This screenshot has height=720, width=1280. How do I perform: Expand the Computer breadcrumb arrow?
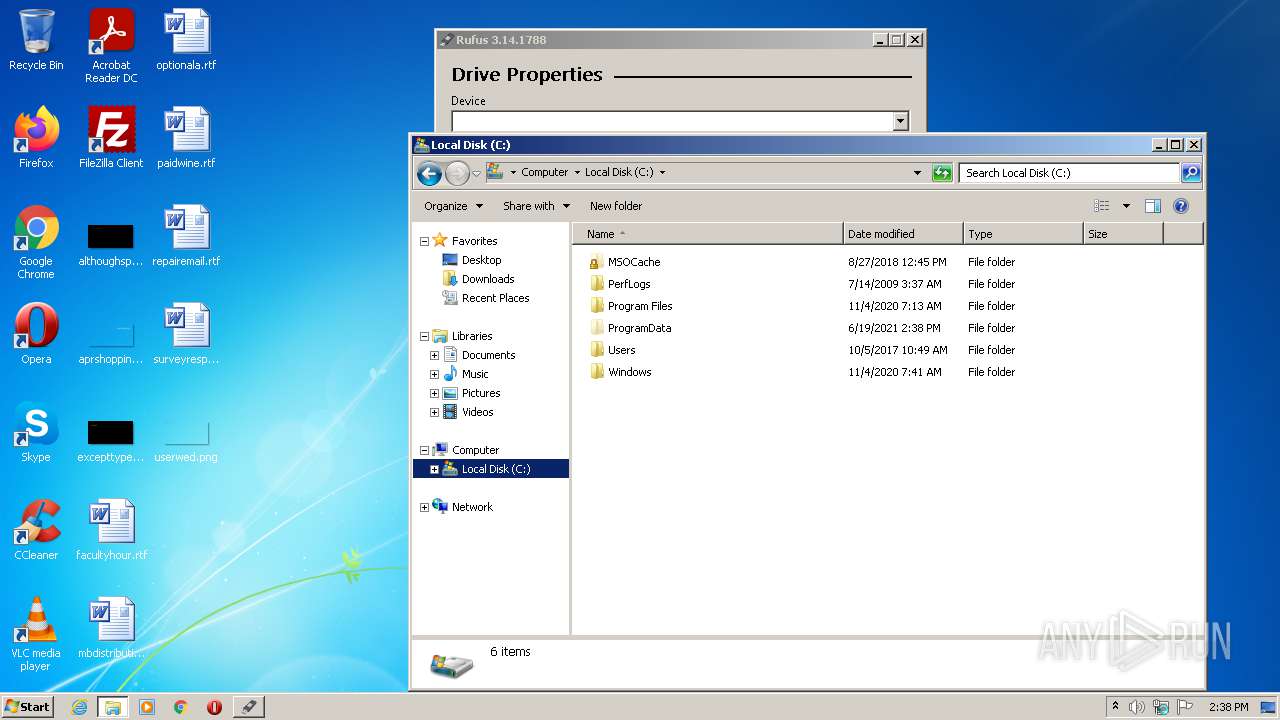pos(577,172)
